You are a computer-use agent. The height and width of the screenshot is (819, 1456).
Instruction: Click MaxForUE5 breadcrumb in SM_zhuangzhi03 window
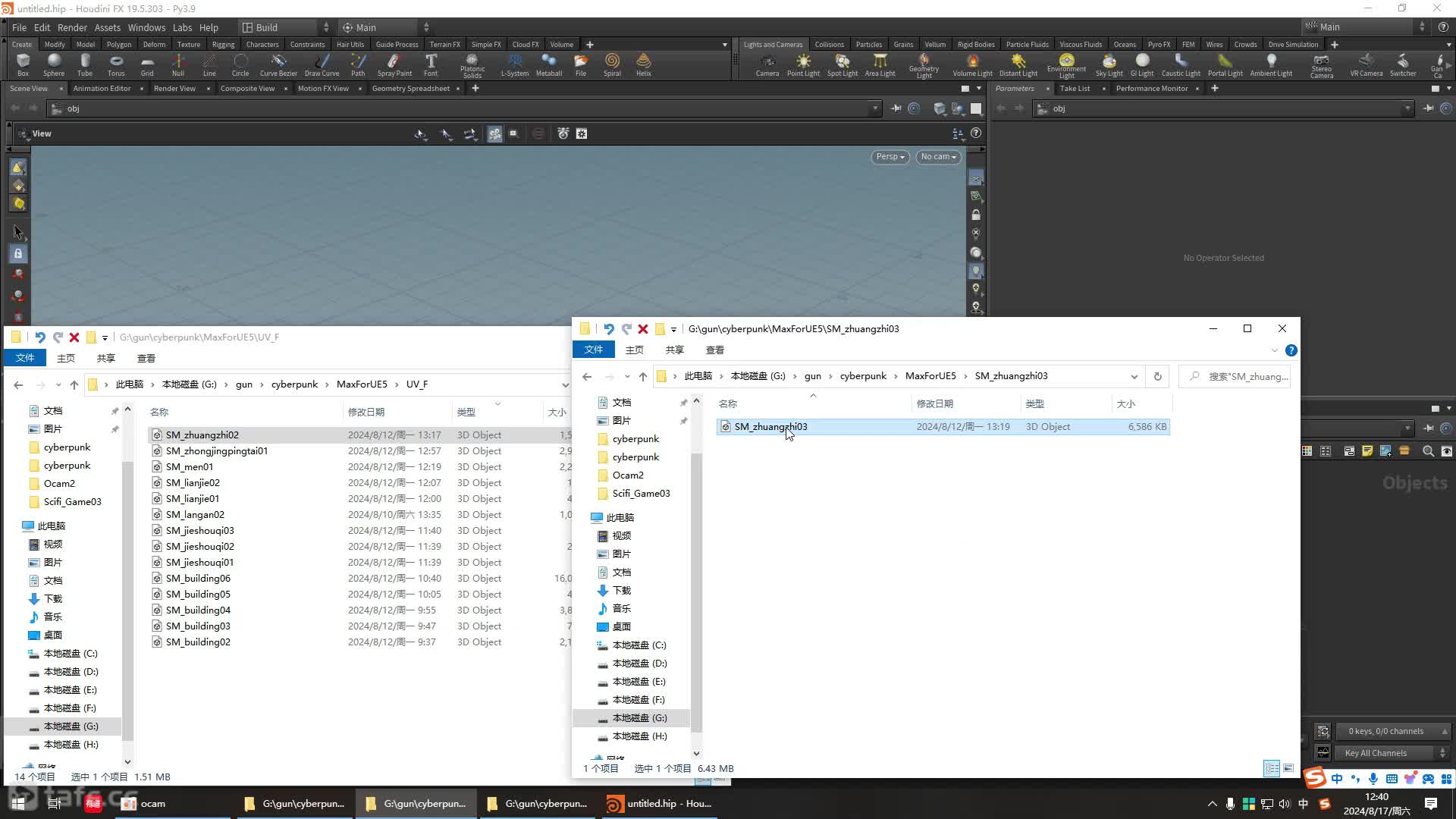[x=930, y=376]
